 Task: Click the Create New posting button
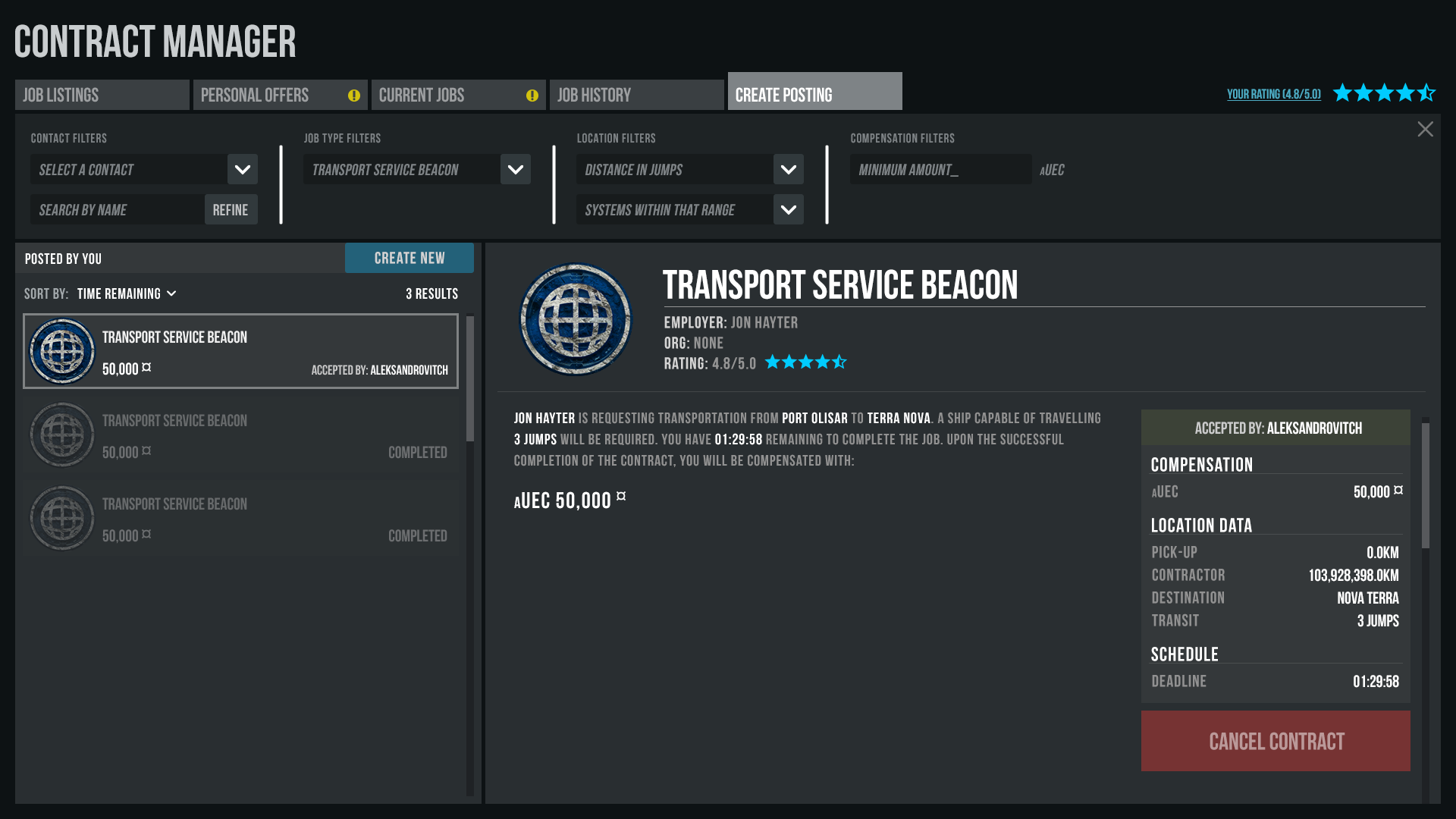pyautogui.click(x=409, y=259)
